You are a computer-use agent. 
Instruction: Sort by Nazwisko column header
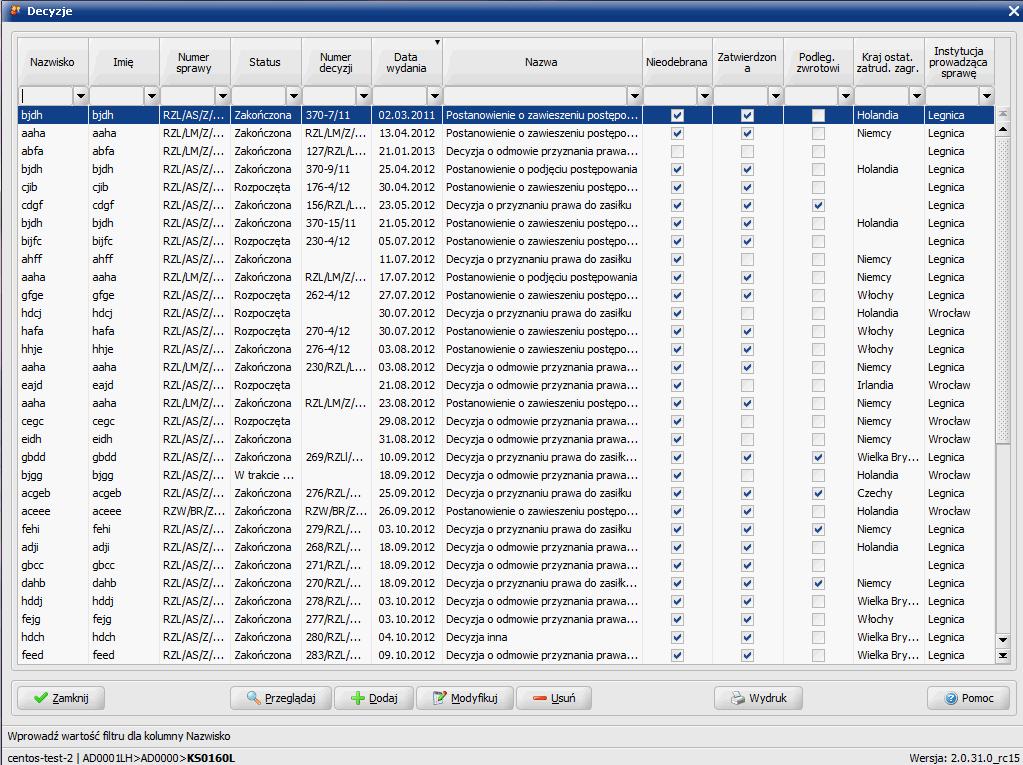(x=52, y=62)
